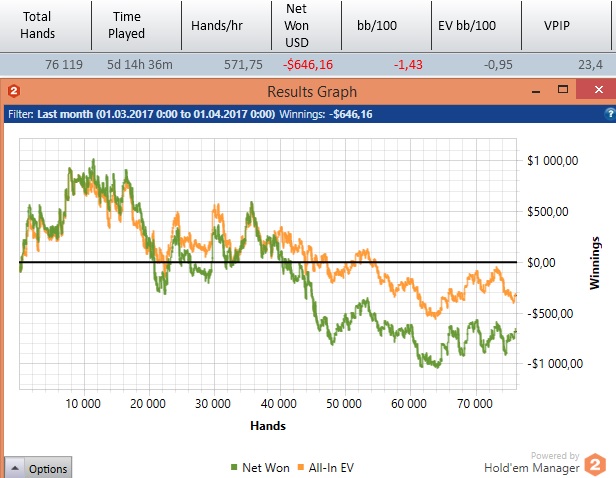Select the -0,95 EV bb/100 cell

point(498,64)
